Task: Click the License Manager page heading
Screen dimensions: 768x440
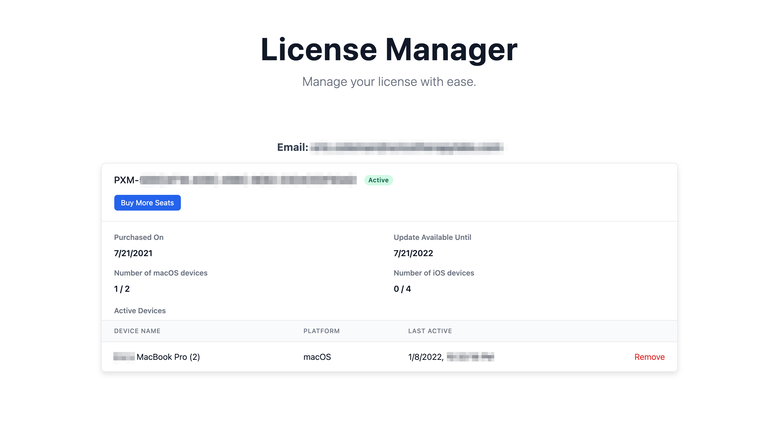Action: tap(389, 49)
